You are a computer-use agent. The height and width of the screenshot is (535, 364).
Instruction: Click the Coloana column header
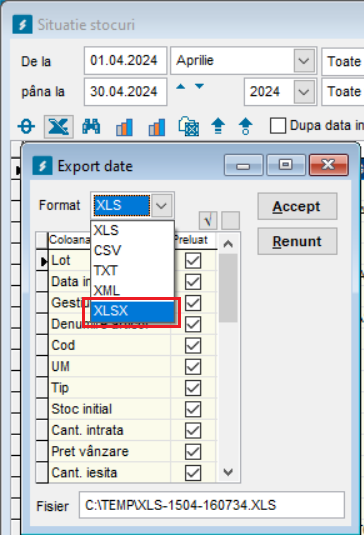click(70, 240)
